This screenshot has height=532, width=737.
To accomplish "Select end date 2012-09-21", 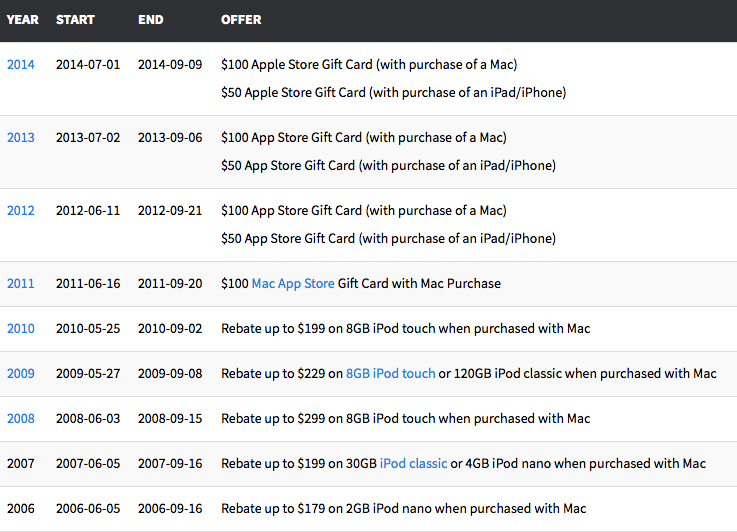I will tap(170, 210).
